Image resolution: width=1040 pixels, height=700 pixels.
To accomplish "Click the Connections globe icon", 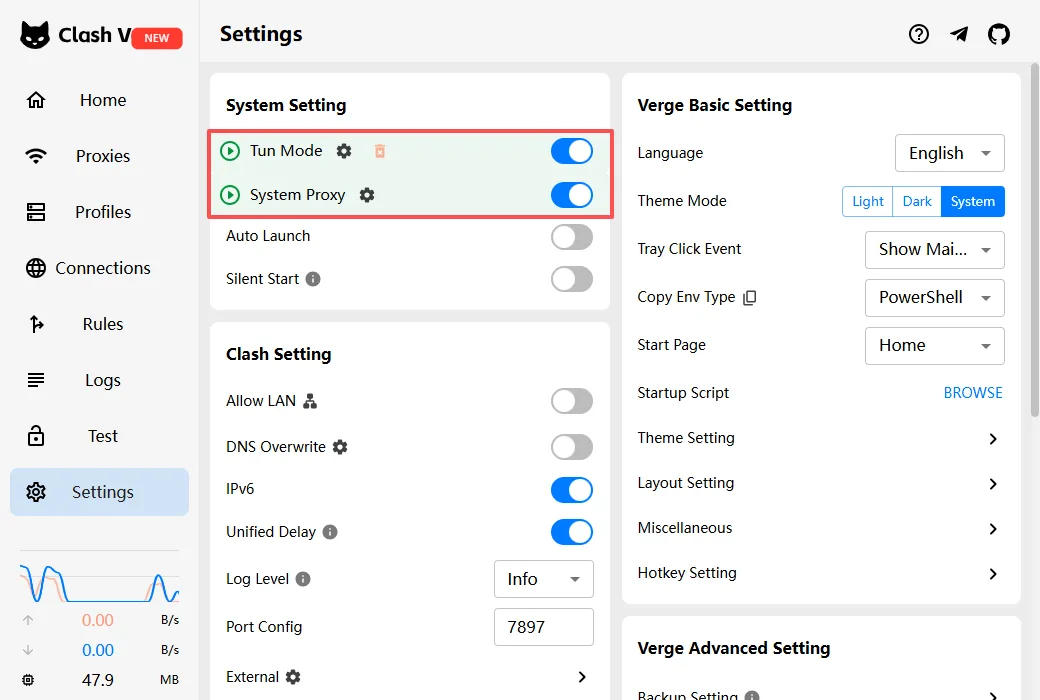I will pyautogui.click(x=36, y=268).
